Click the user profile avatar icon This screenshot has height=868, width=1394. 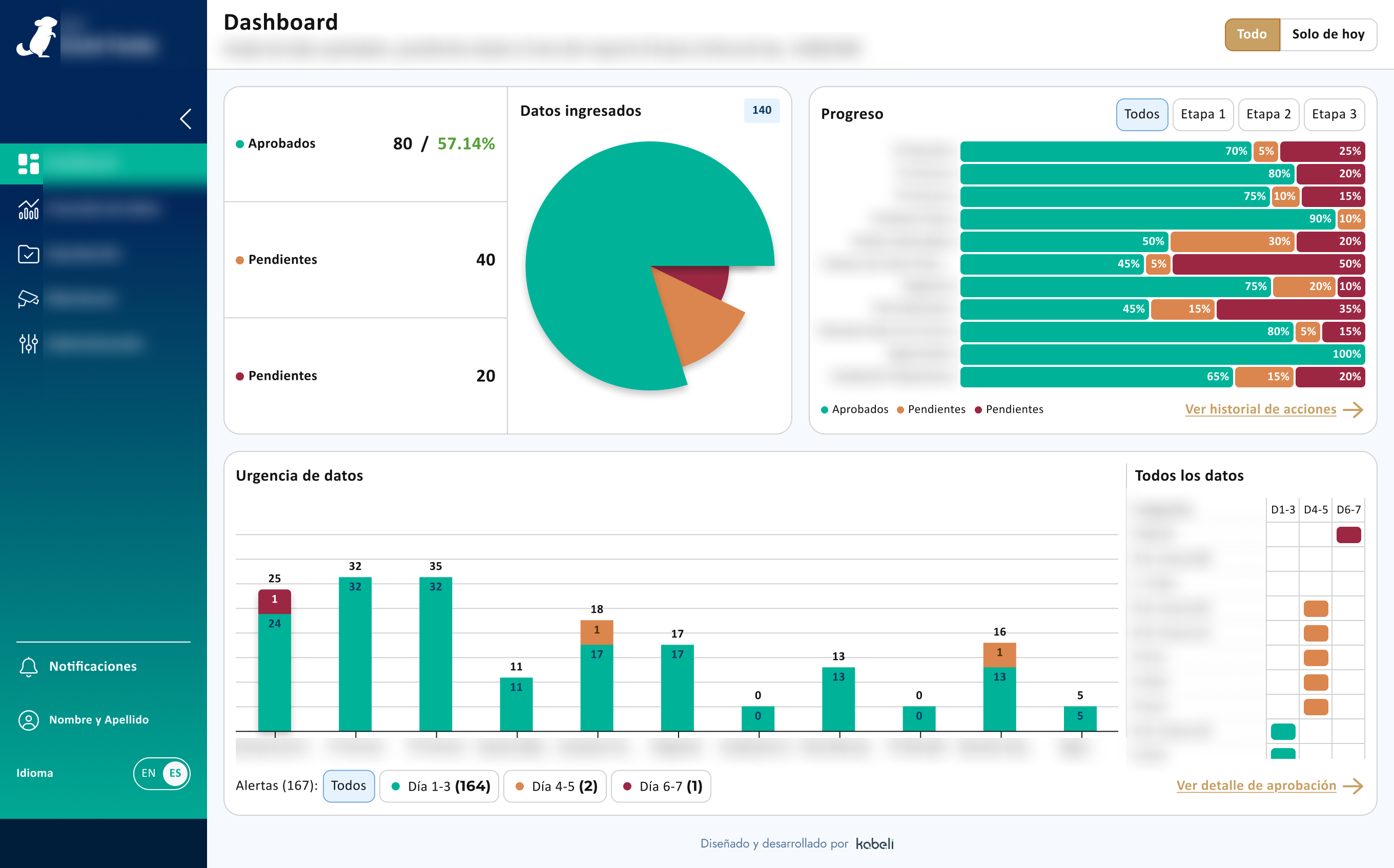click(x=28, y=720)
